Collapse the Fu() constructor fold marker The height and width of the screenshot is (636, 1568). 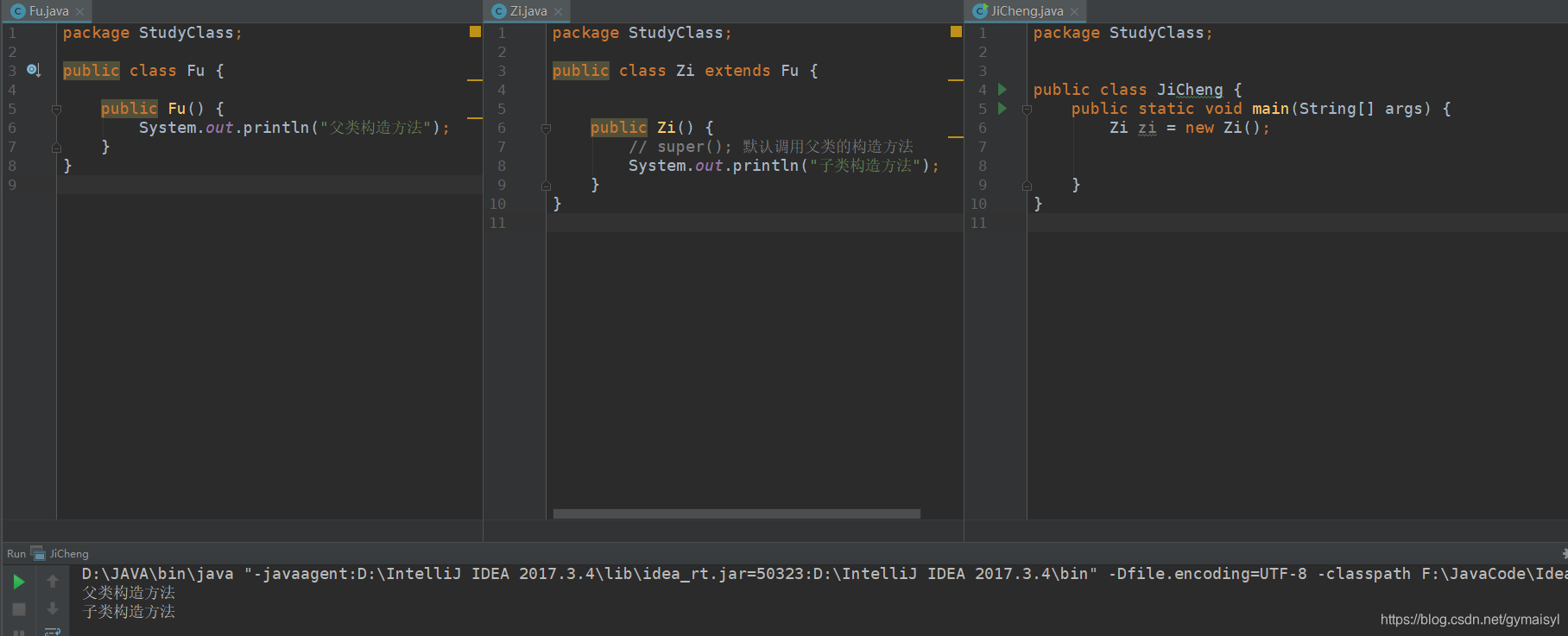(x=56, y=110)
